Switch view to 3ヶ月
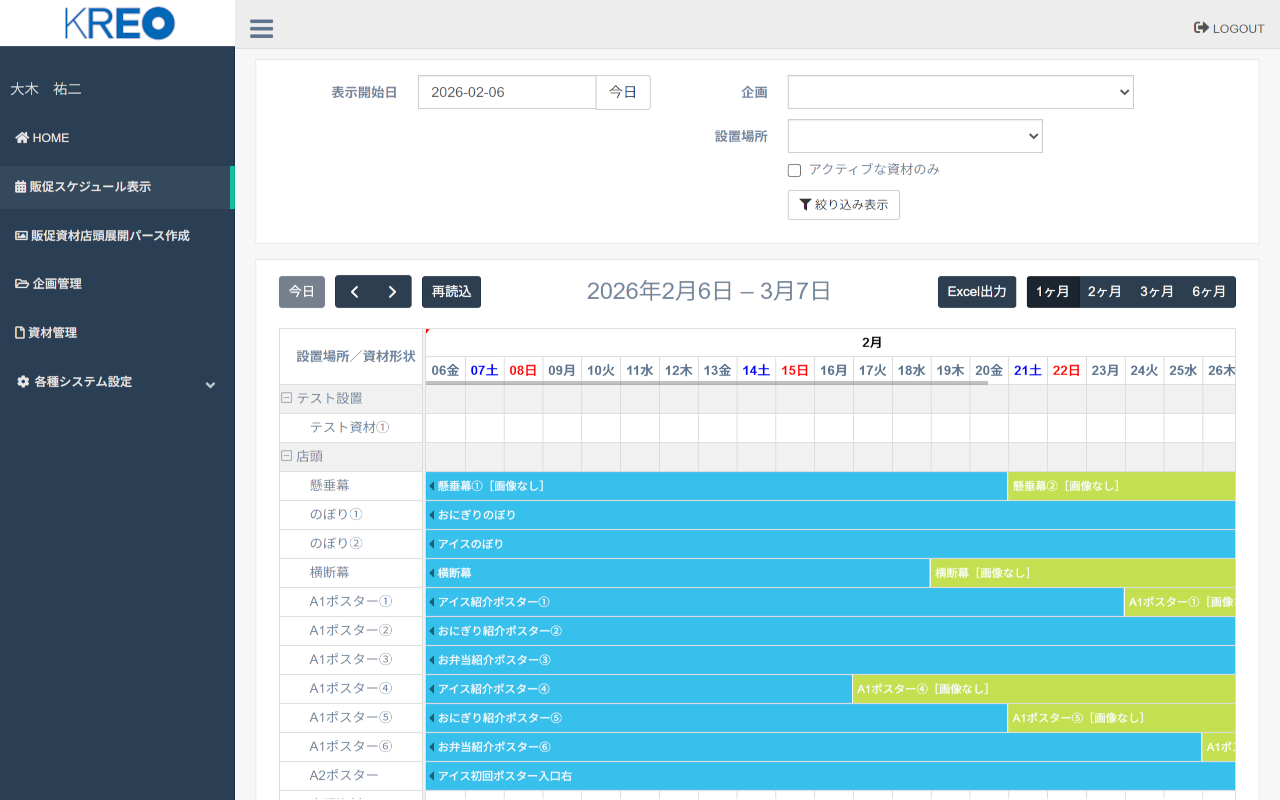Screen dimensions: 1280x800 pyautogui.click(x=1156, y=292)
